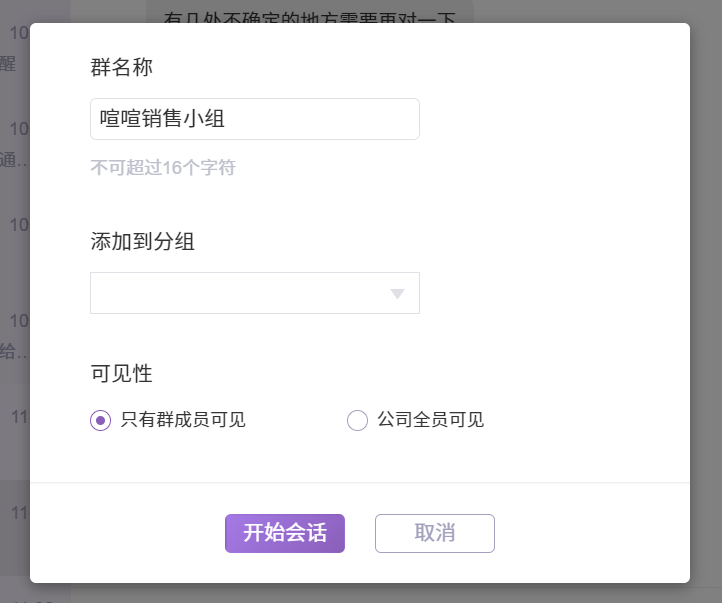This screenshot has height=603, width=722.
Task: Click the 只有群成员可见 option label text
Action: [x=183, y=421]
